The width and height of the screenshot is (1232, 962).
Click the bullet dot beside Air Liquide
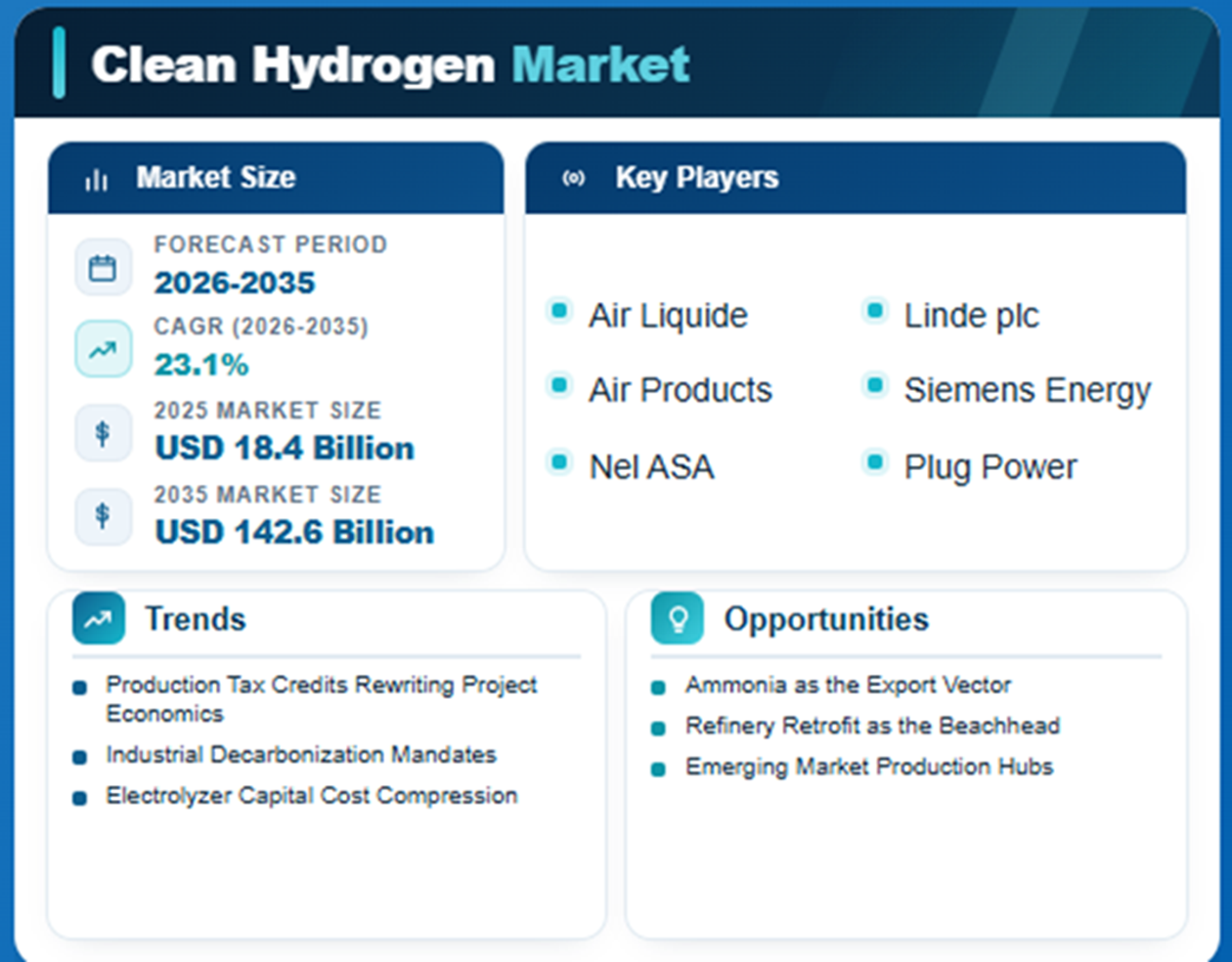coord(559,312)
